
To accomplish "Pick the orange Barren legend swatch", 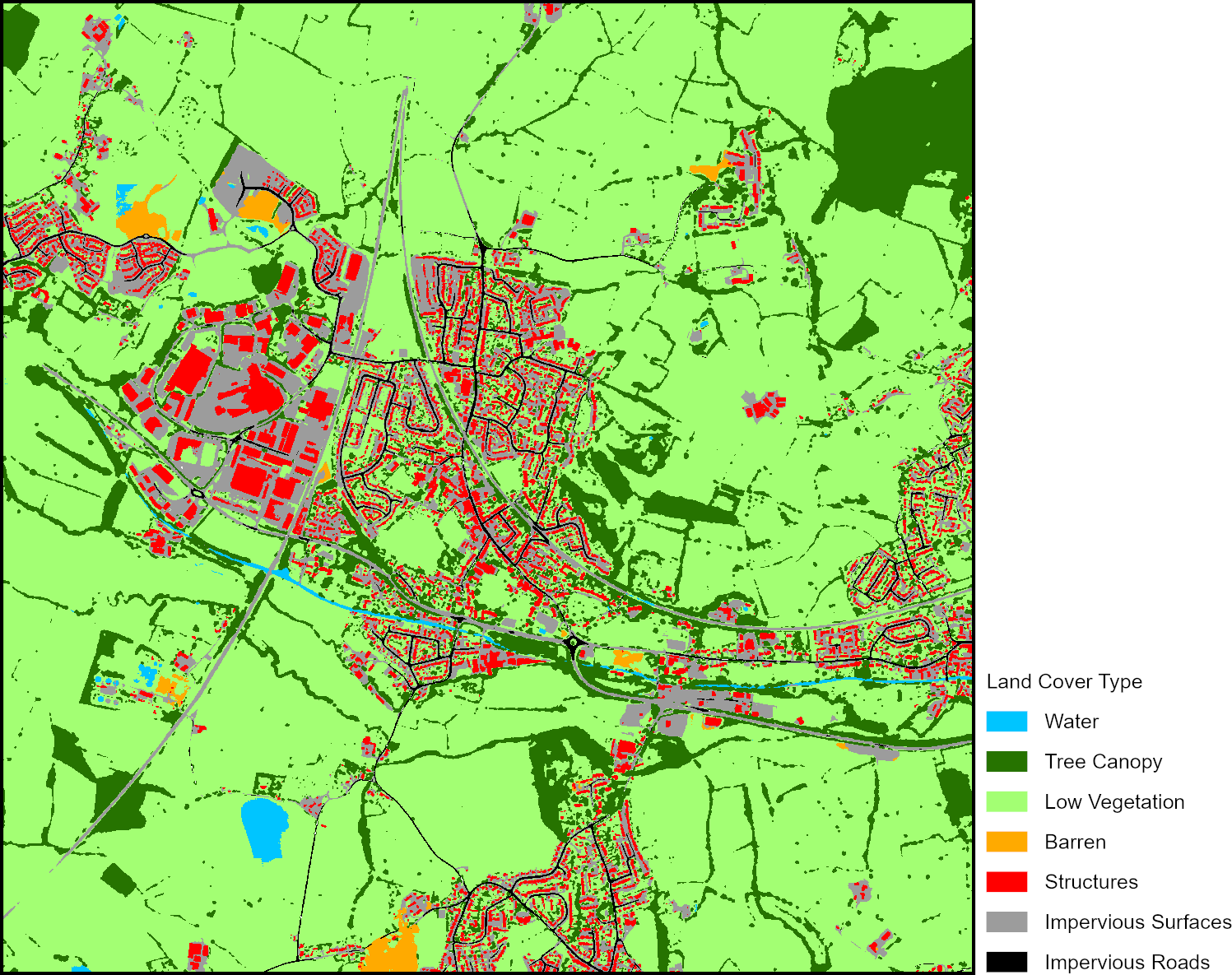I will pyautogui.click(x=1007, y=842).
